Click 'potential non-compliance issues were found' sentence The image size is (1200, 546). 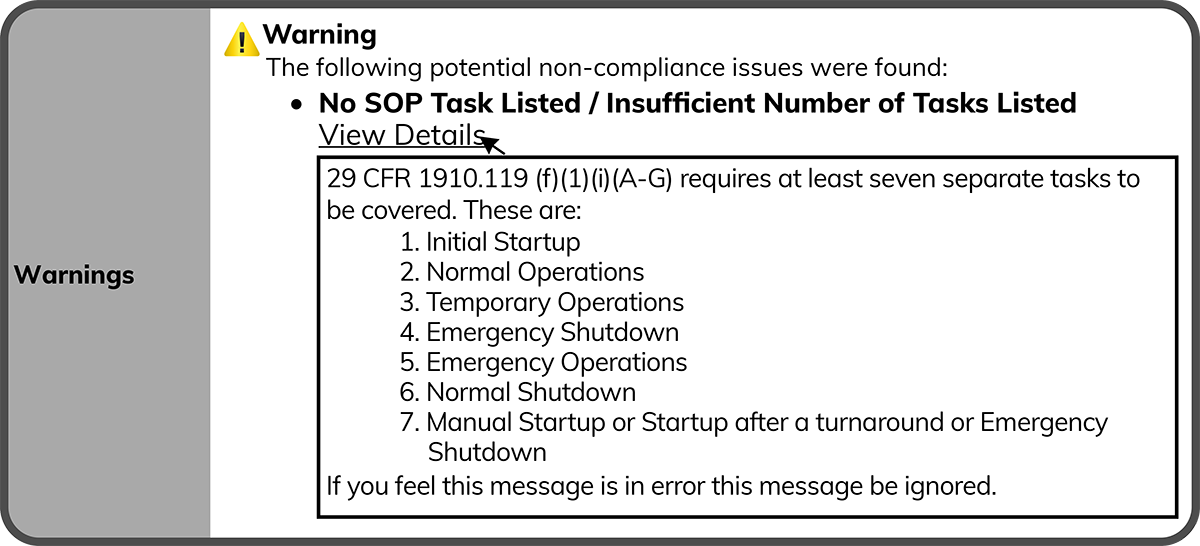606,69
